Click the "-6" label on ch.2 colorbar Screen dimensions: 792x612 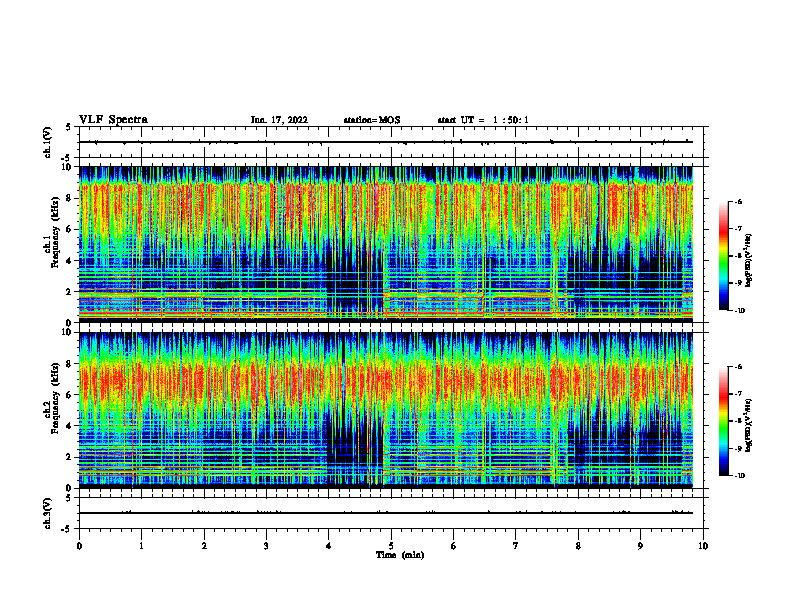[738, 367]
